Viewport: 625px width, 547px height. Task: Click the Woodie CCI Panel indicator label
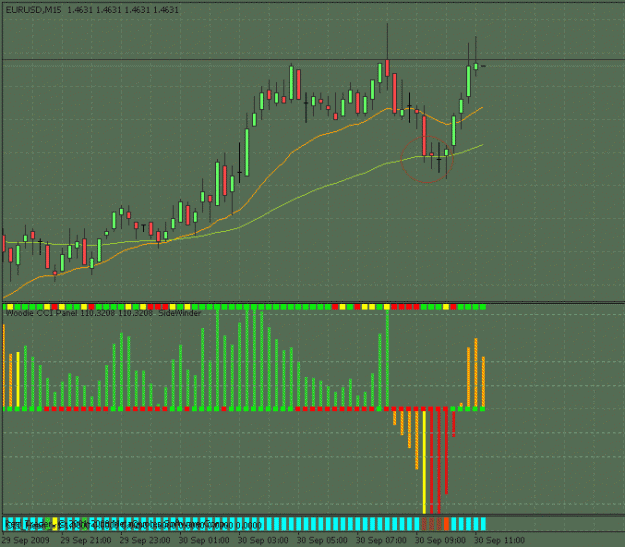click(x=103, y=313)
